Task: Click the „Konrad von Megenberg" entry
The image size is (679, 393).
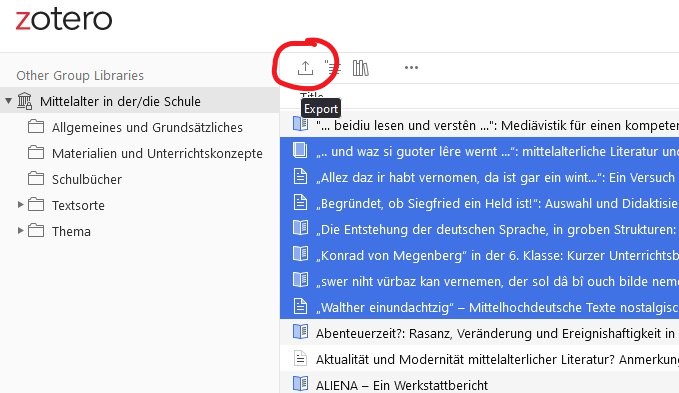Action: [x=479, y=255]
